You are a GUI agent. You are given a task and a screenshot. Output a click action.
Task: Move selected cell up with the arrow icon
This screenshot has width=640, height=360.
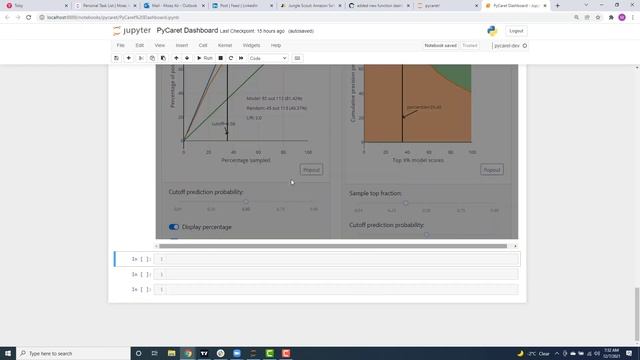[176, 58]
